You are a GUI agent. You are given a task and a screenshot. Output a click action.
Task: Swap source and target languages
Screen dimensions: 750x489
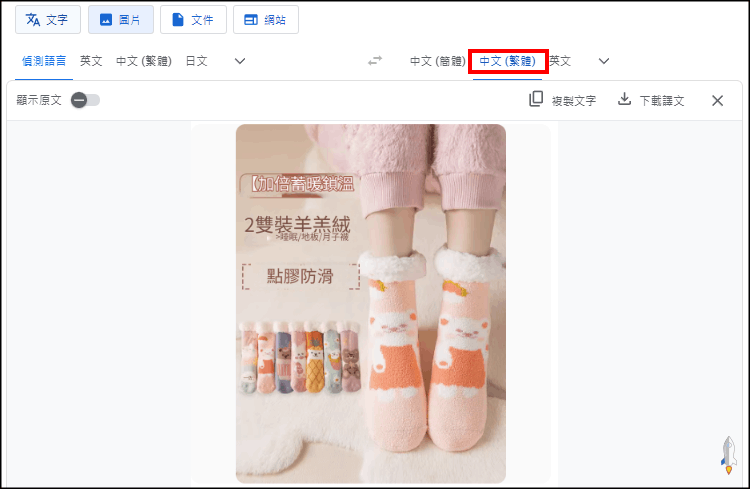[375, 61]
